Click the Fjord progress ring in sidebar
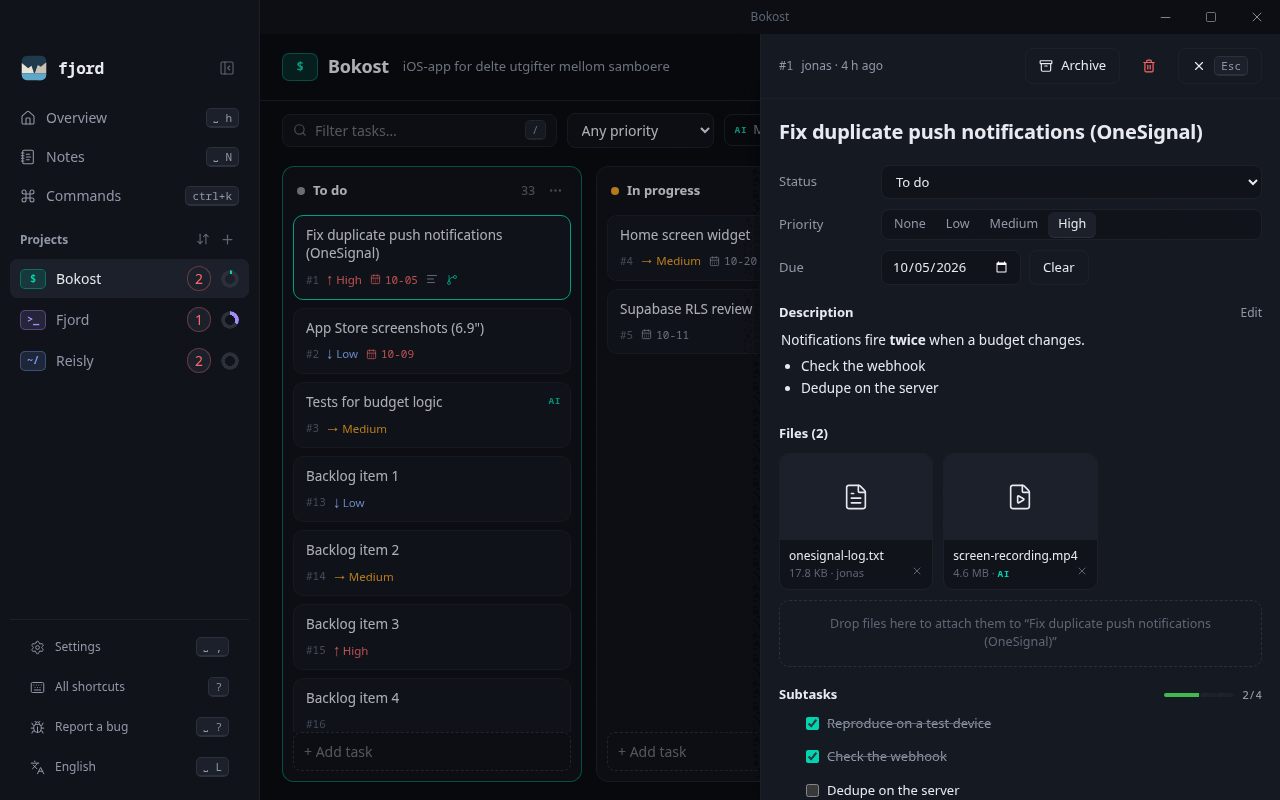Screen dimensions: 1280x800 pos(230,320)
